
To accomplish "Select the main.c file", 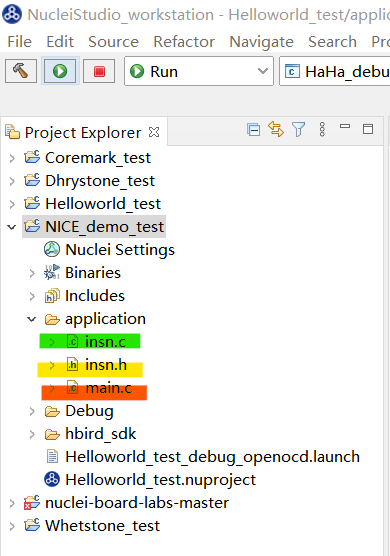I will tap(109, 388).
